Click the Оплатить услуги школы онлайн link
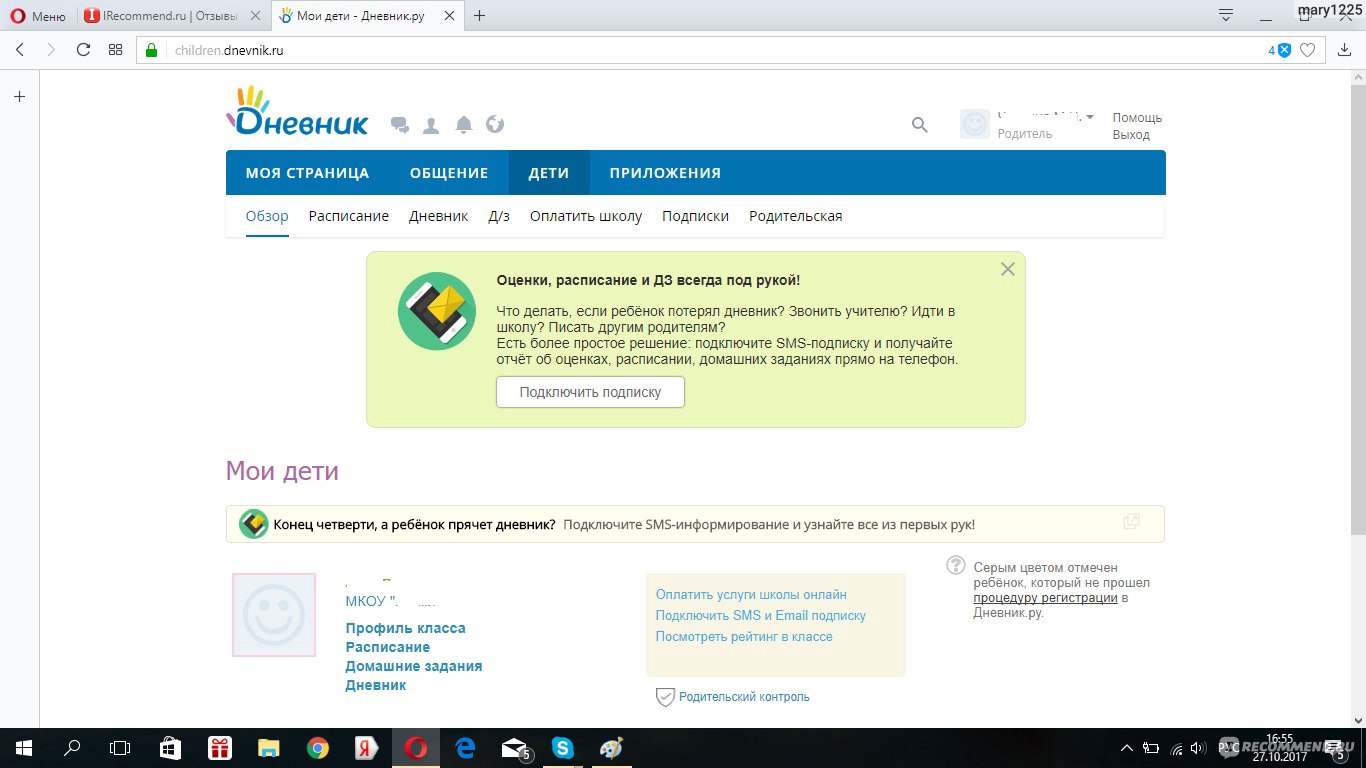1366x768 pixels. tap(751, 595)
